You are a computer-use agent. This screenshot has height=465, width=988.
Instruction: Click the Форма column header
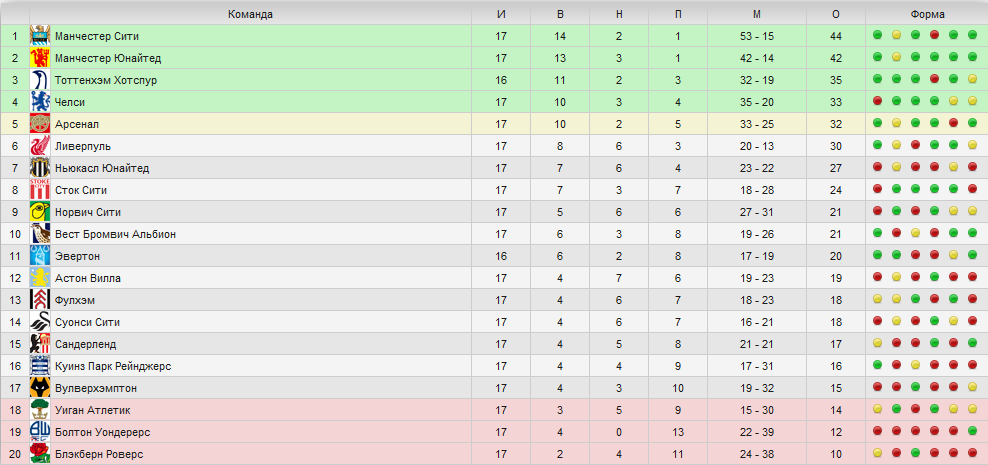coord(927,14)
